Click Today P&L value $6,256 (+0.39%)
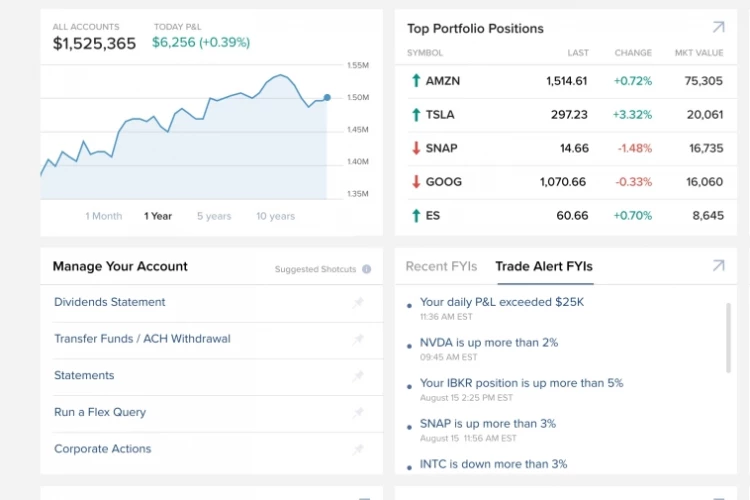The width and height of the screenshot is (750, 500). 201,43
